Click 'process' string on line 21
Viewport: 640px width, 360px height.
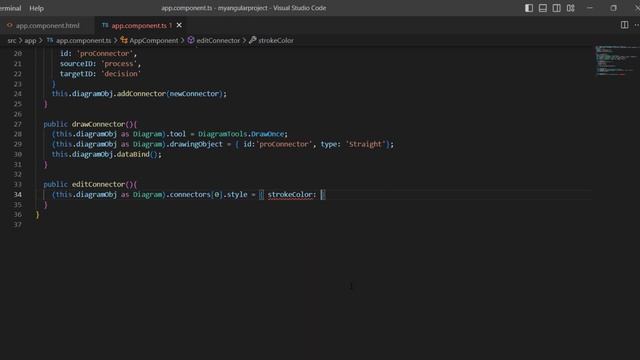(x=119, y=64)
